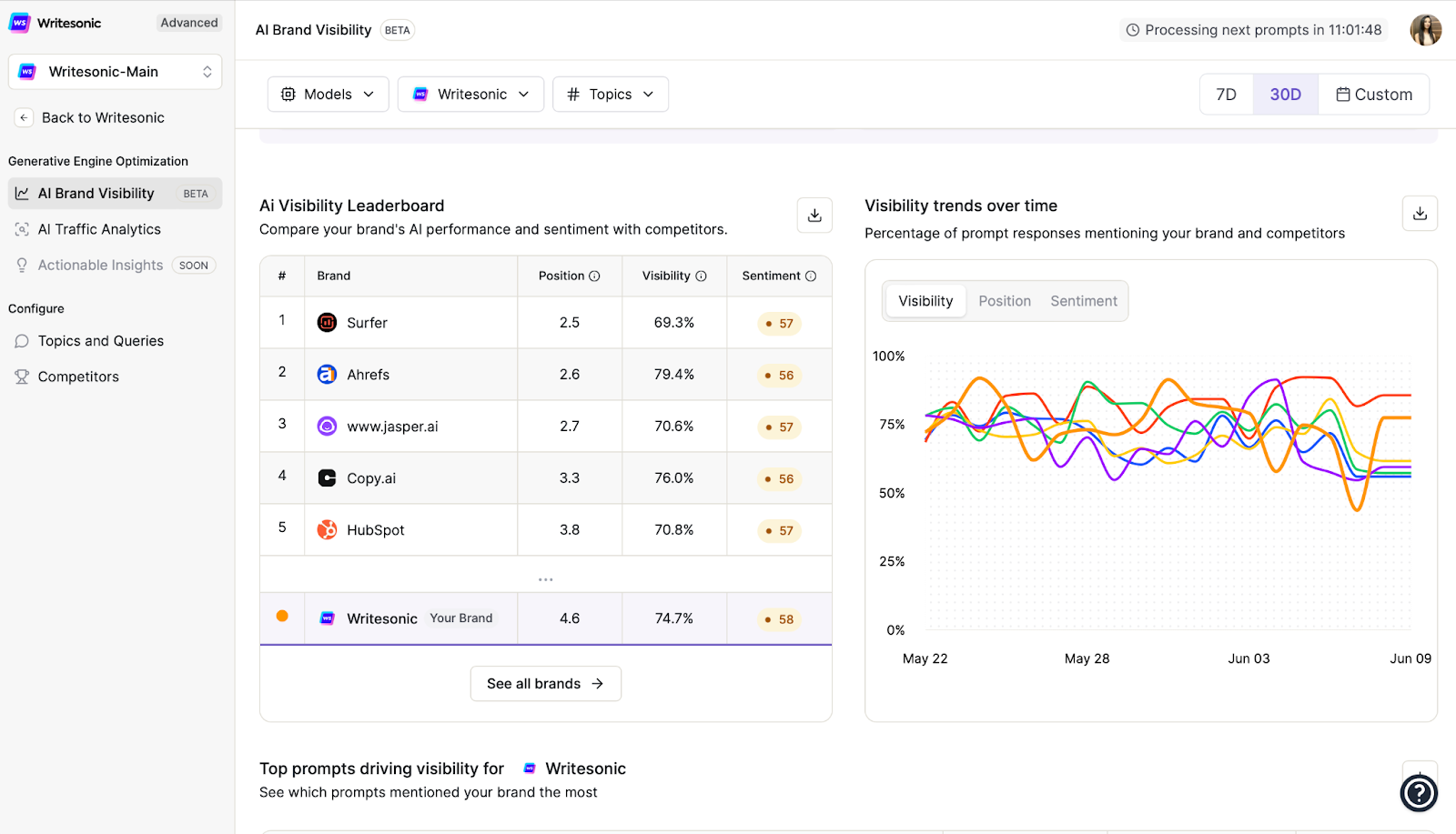The width and height of the screenshot is (1456, 834).
Task: Select Actionable Insights sidebar item
Action: click(115, 266)
